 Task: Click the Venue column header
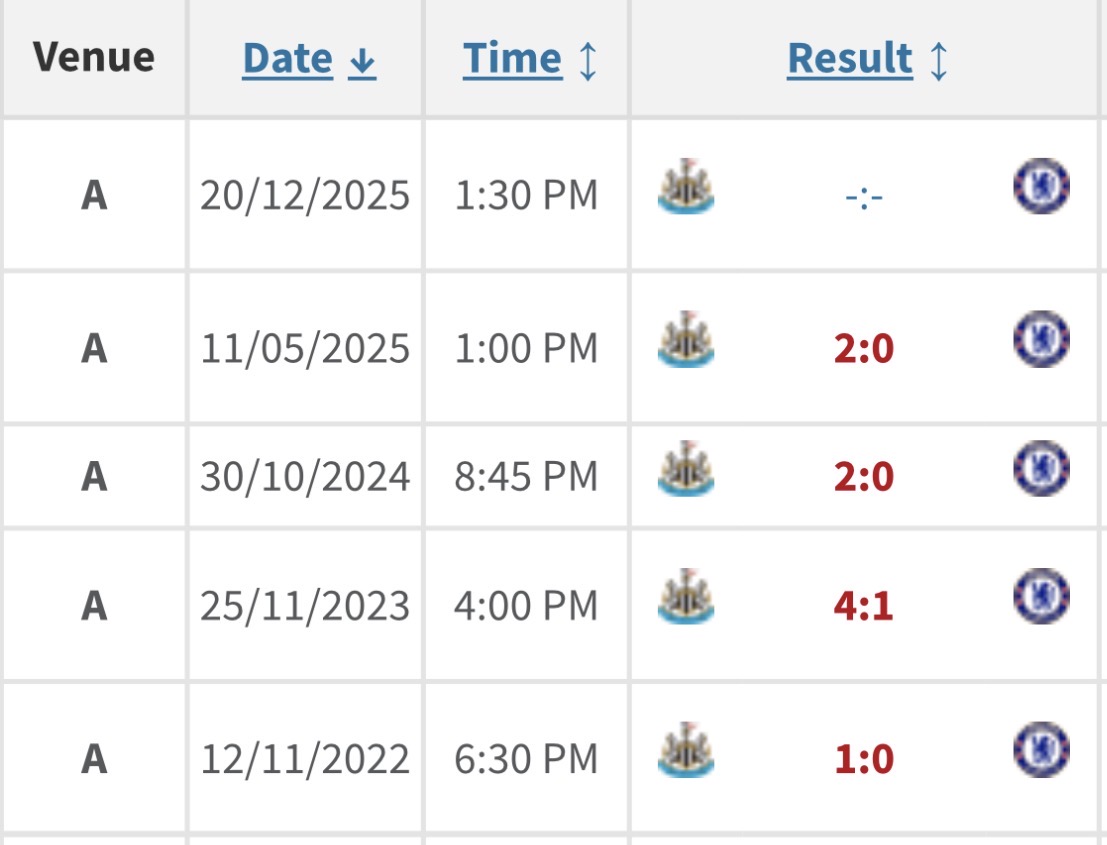click(x=94, y=57)
